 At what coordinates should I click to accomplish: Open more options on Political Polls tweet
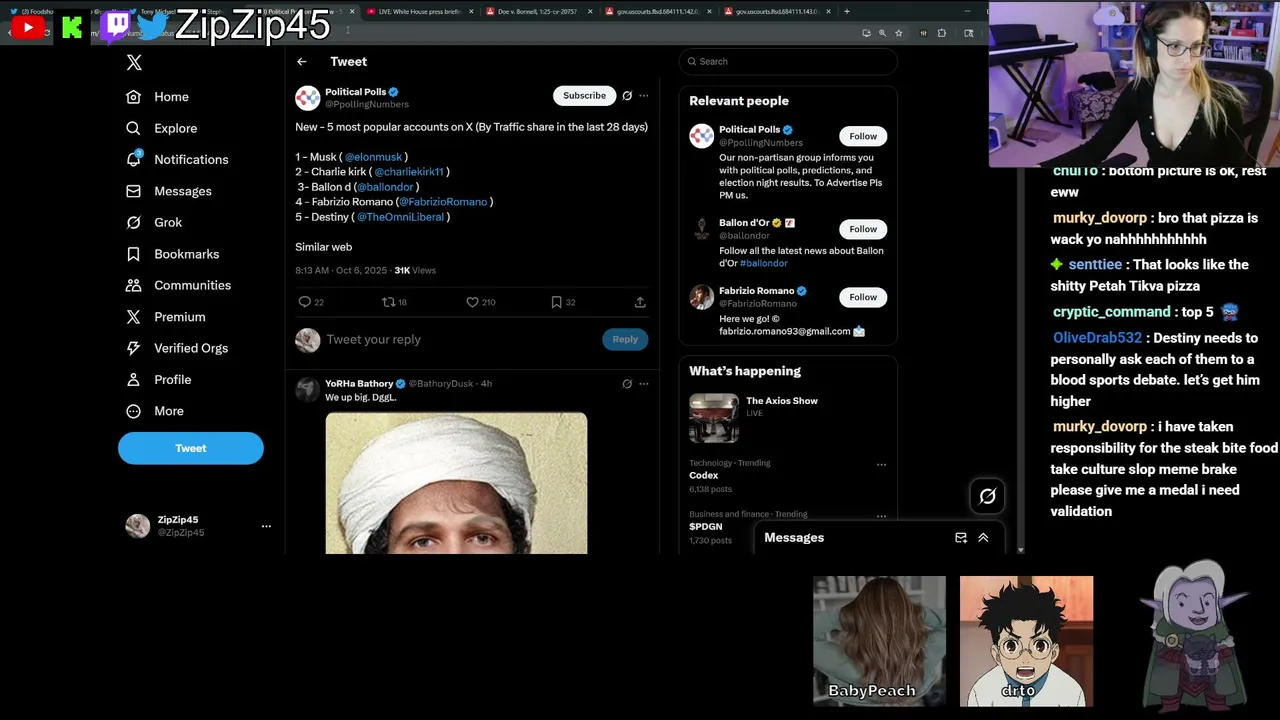pyautogui.click(x=644, y=96)
